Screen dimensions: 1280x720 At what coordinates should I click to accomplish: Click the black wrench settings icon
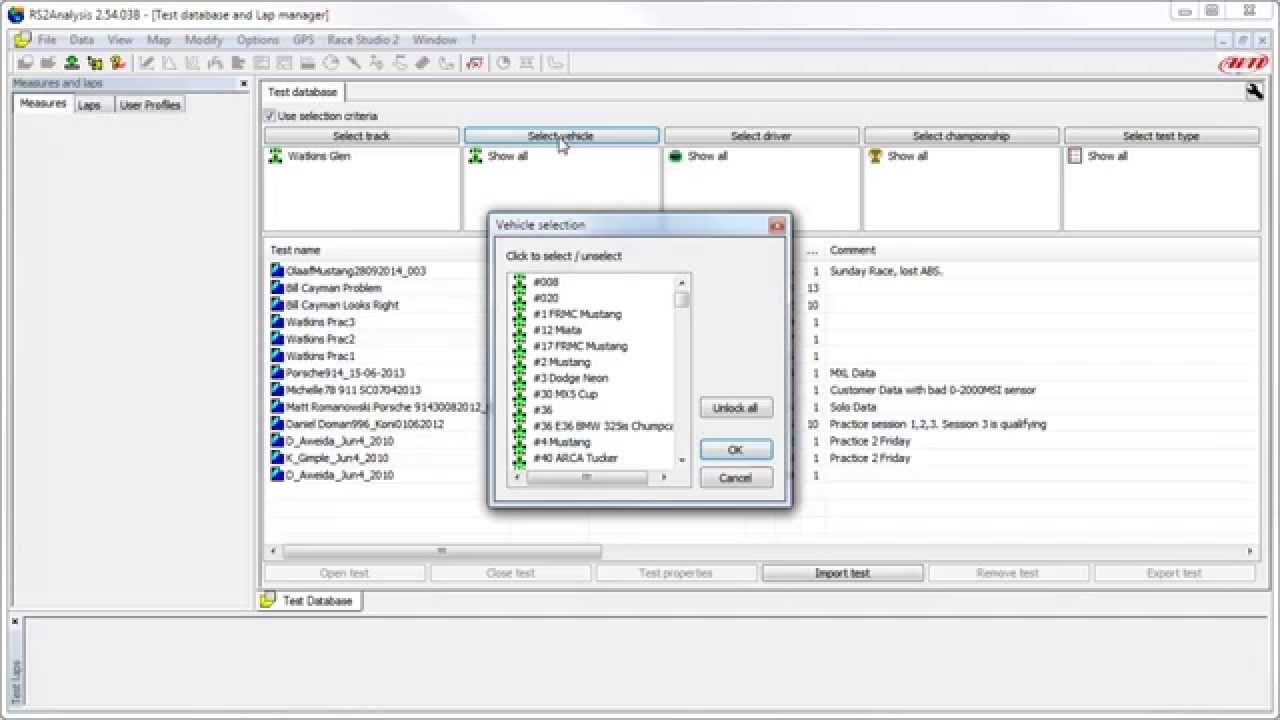[x=1254, y=91]
